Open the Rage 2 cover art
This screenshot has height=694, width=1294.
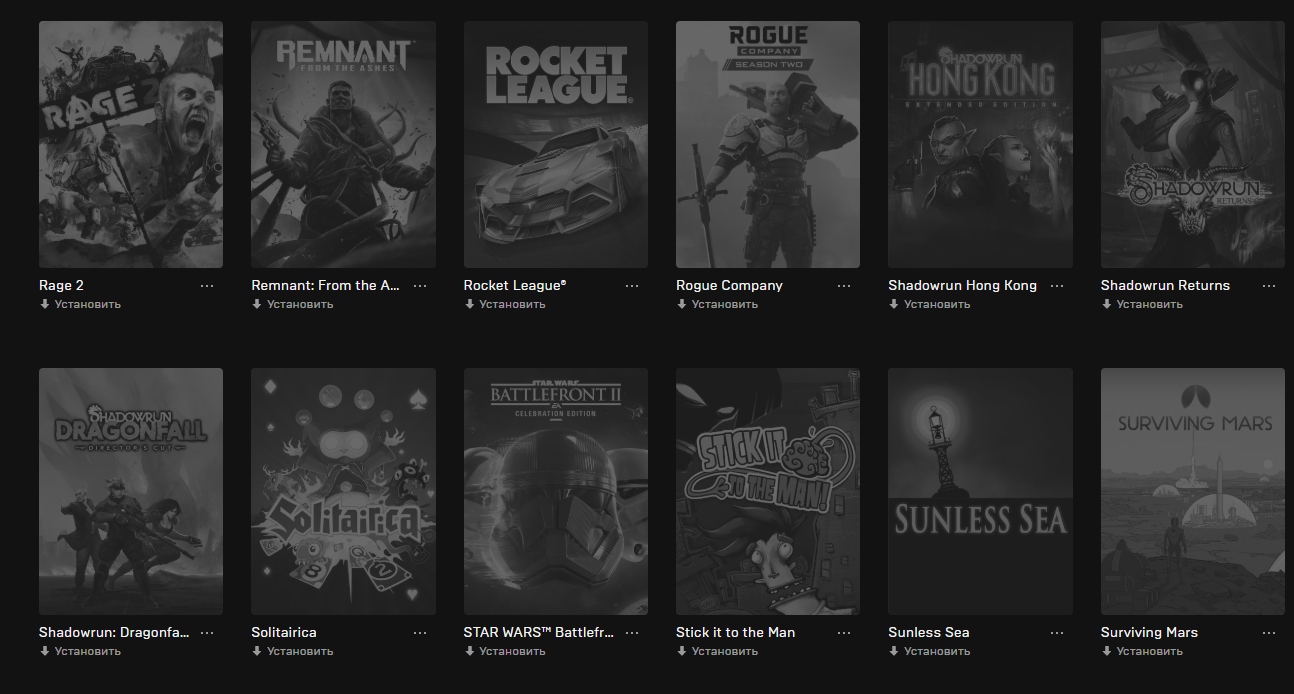[131, 144]
